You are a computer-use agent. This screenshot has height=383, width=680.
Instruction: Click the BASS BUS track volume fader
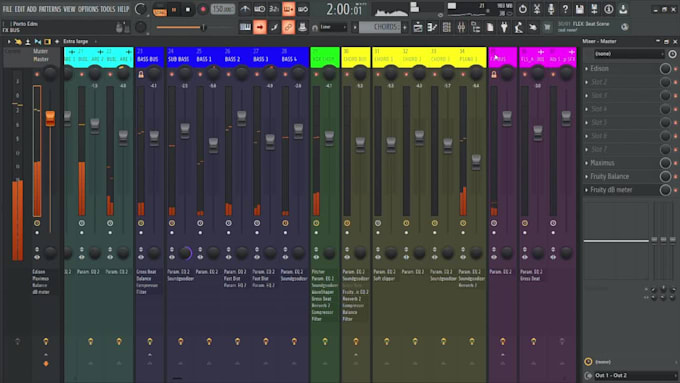coord(154,138)
